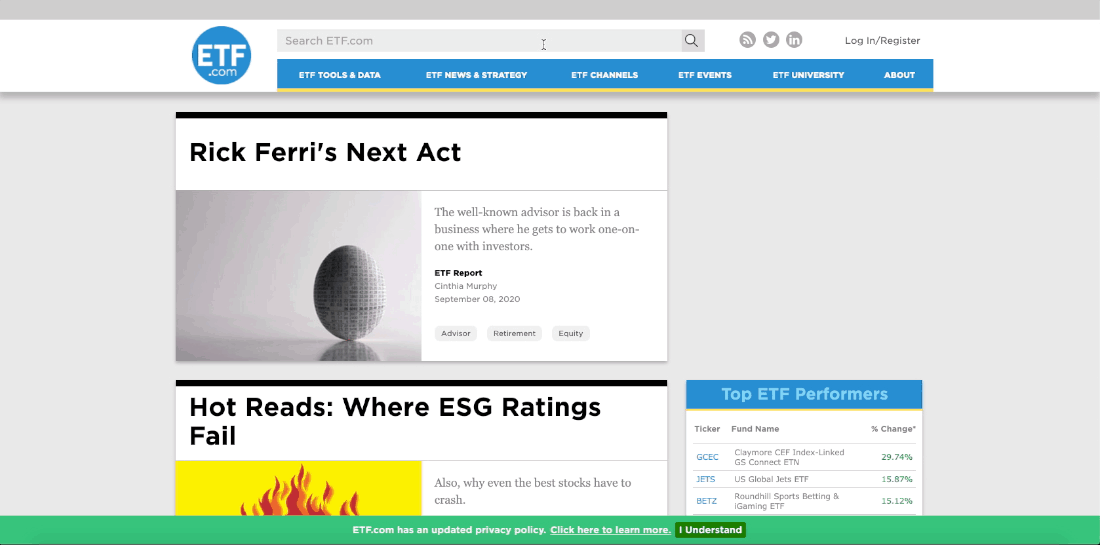The image size is (1100, 545).
Task: Click Roundhill Sports Betting & iGaming ETF
Action: pos(786,501)
